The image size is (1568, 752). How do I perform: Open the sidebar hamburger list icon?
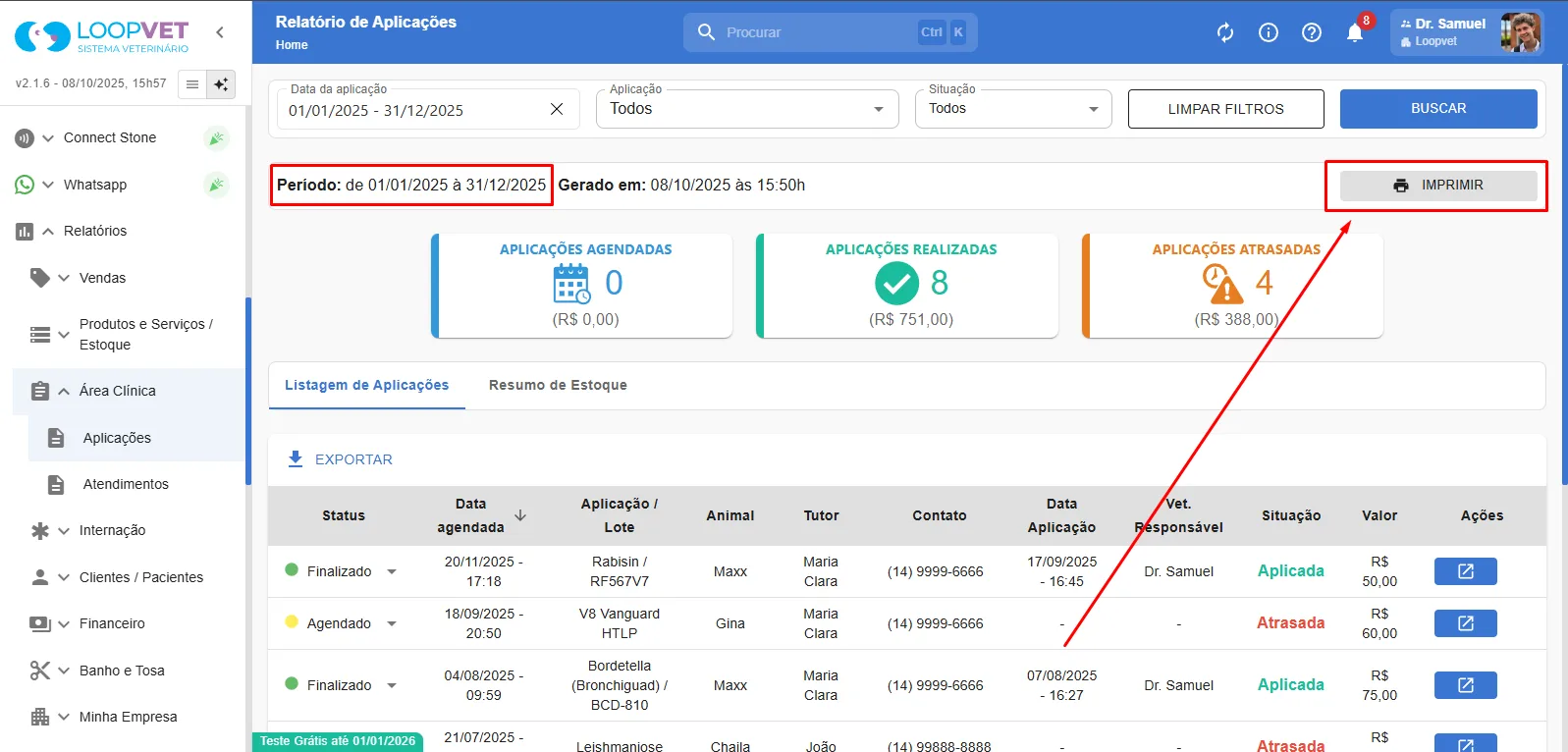pyautogui.click(x=192, y=84)
